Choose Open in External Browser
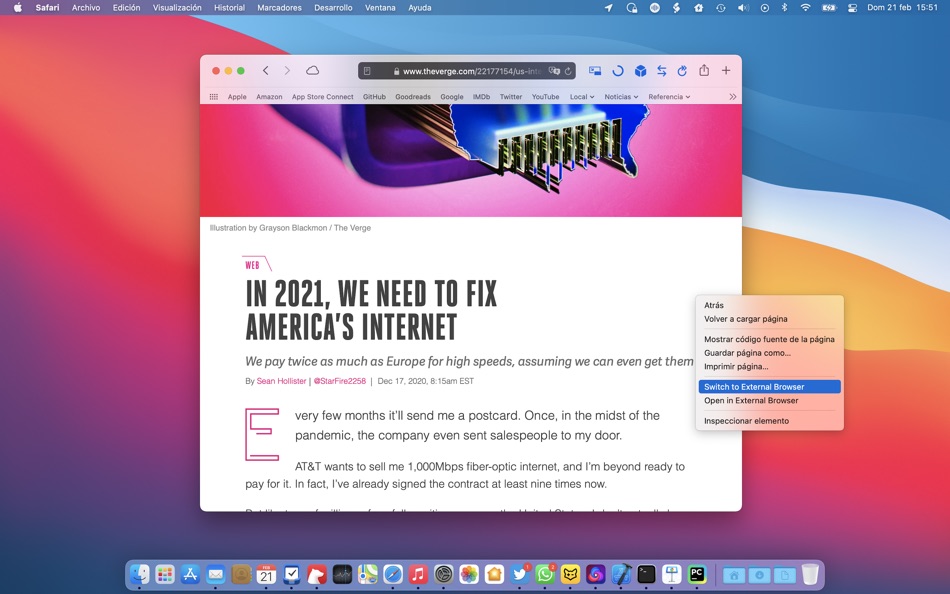 [769, 401]
